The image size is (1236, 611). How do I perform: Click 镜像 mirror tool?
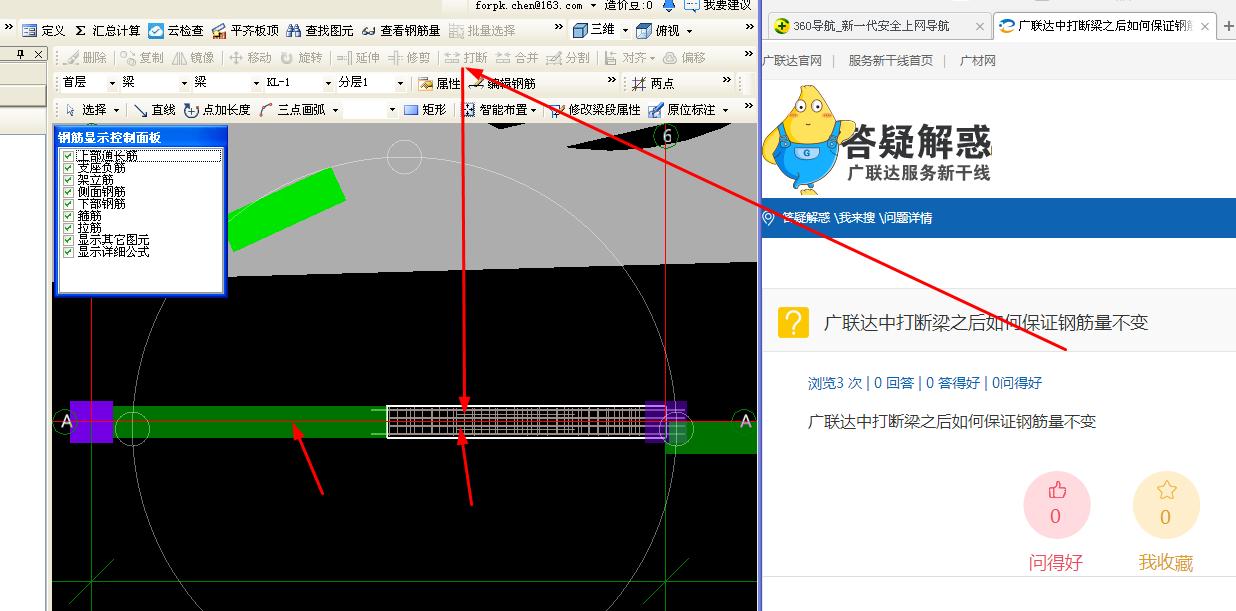[193, 58]
